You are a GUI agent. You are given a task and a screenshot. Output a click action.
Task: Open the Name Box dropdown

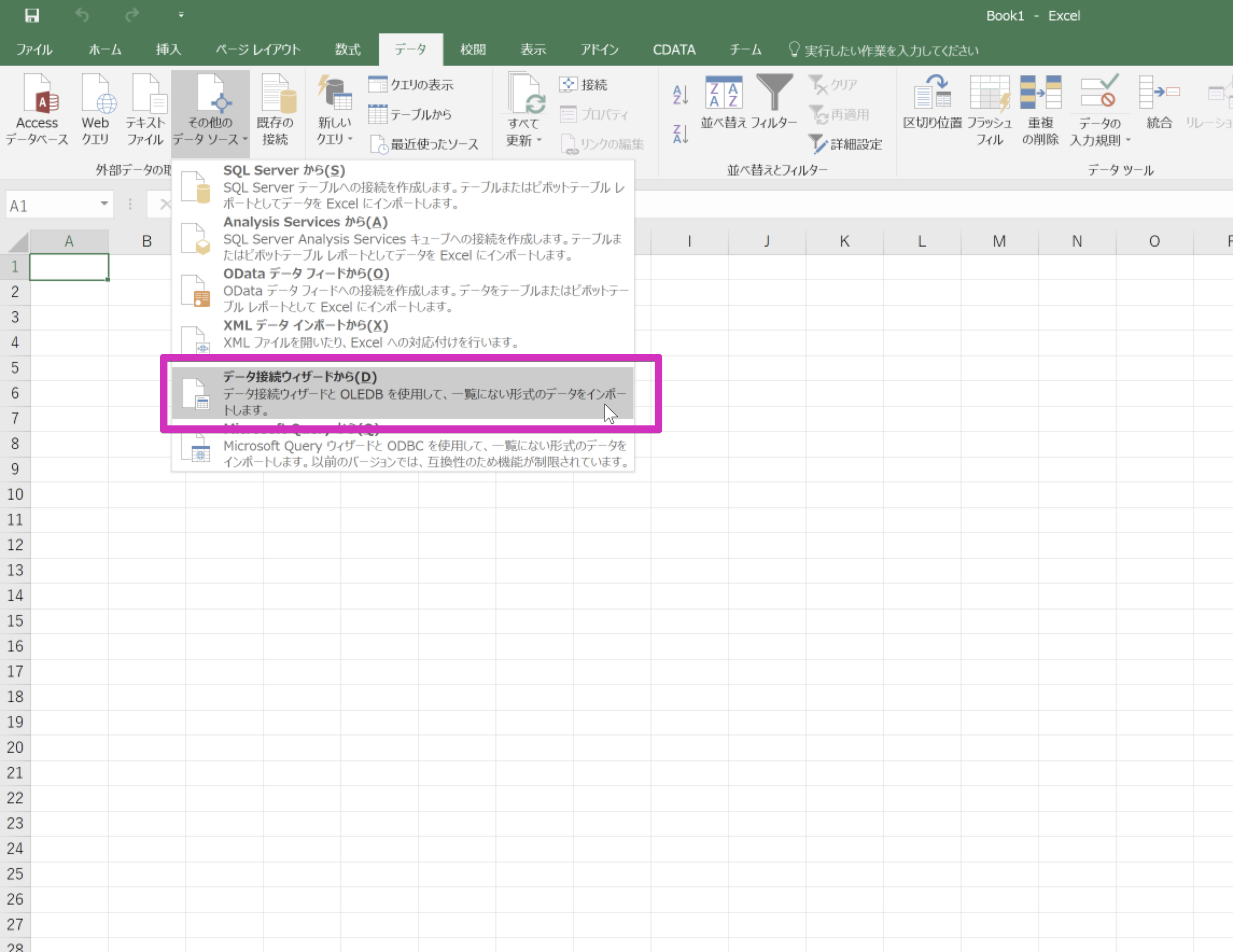[x=104, y=205]
